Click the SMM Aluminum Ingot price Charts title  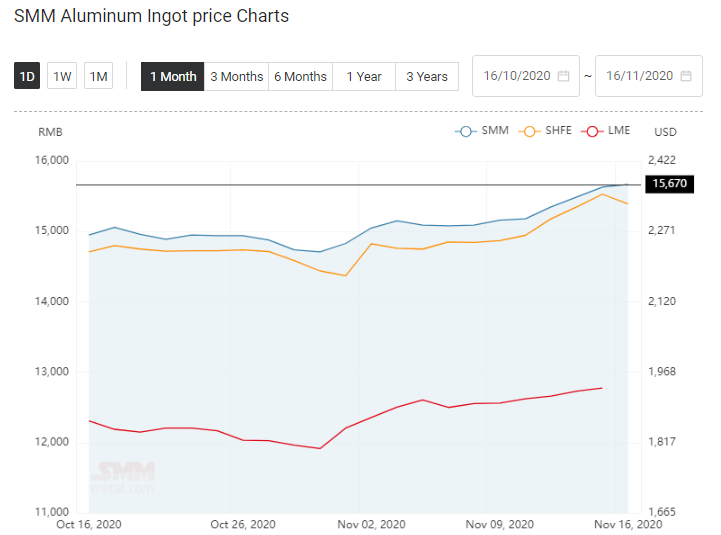[151, 16]
